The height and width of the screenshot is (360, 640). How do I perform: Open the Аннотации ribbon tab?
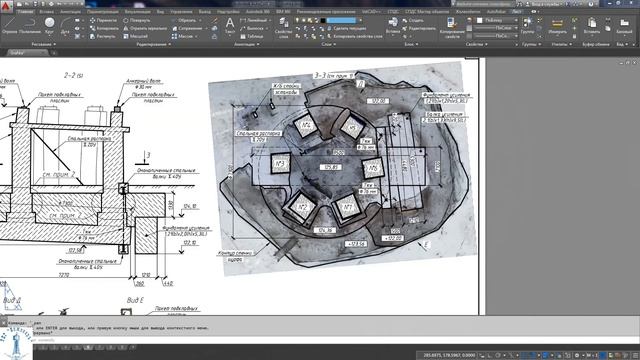pos(70,12)
